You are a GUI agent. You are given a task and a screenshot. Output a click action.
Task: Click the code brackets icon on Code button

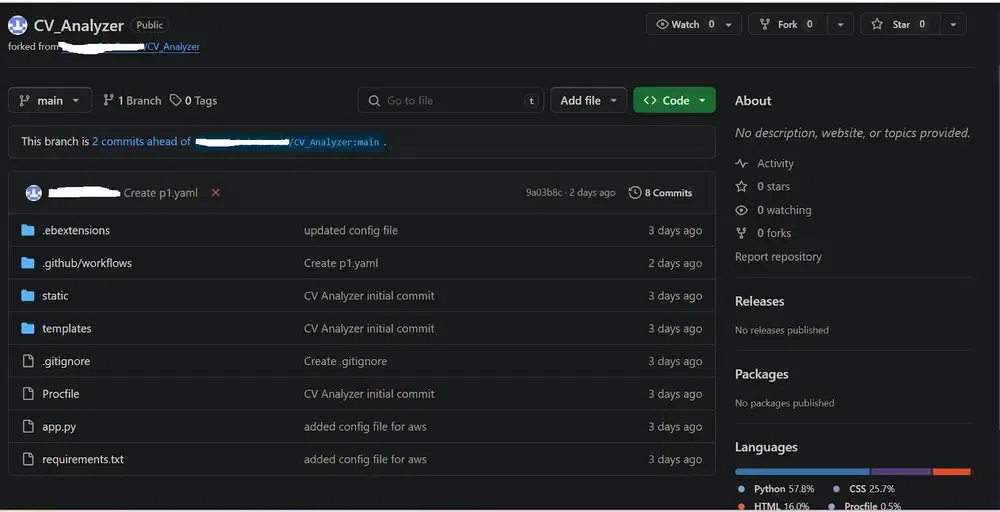point(650,100)
